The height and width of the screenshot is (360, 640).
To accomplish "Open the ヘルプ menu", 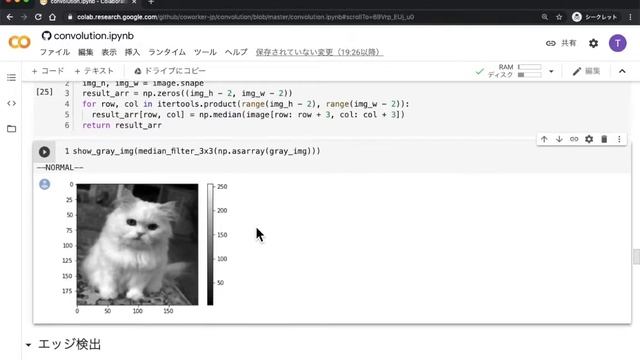I will click(x=236, y=52).
